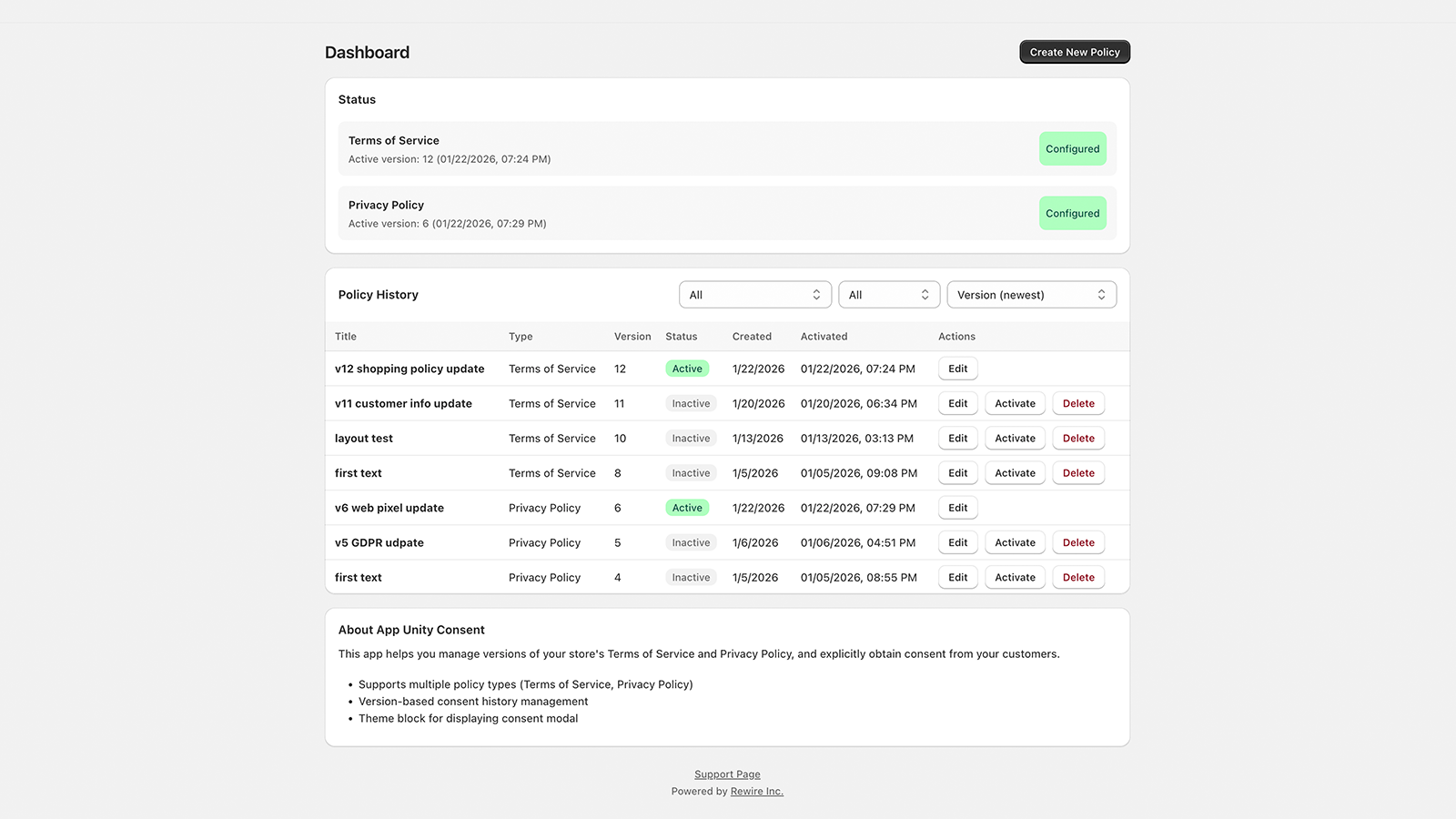Edit the layout test policy

point(958,438)
